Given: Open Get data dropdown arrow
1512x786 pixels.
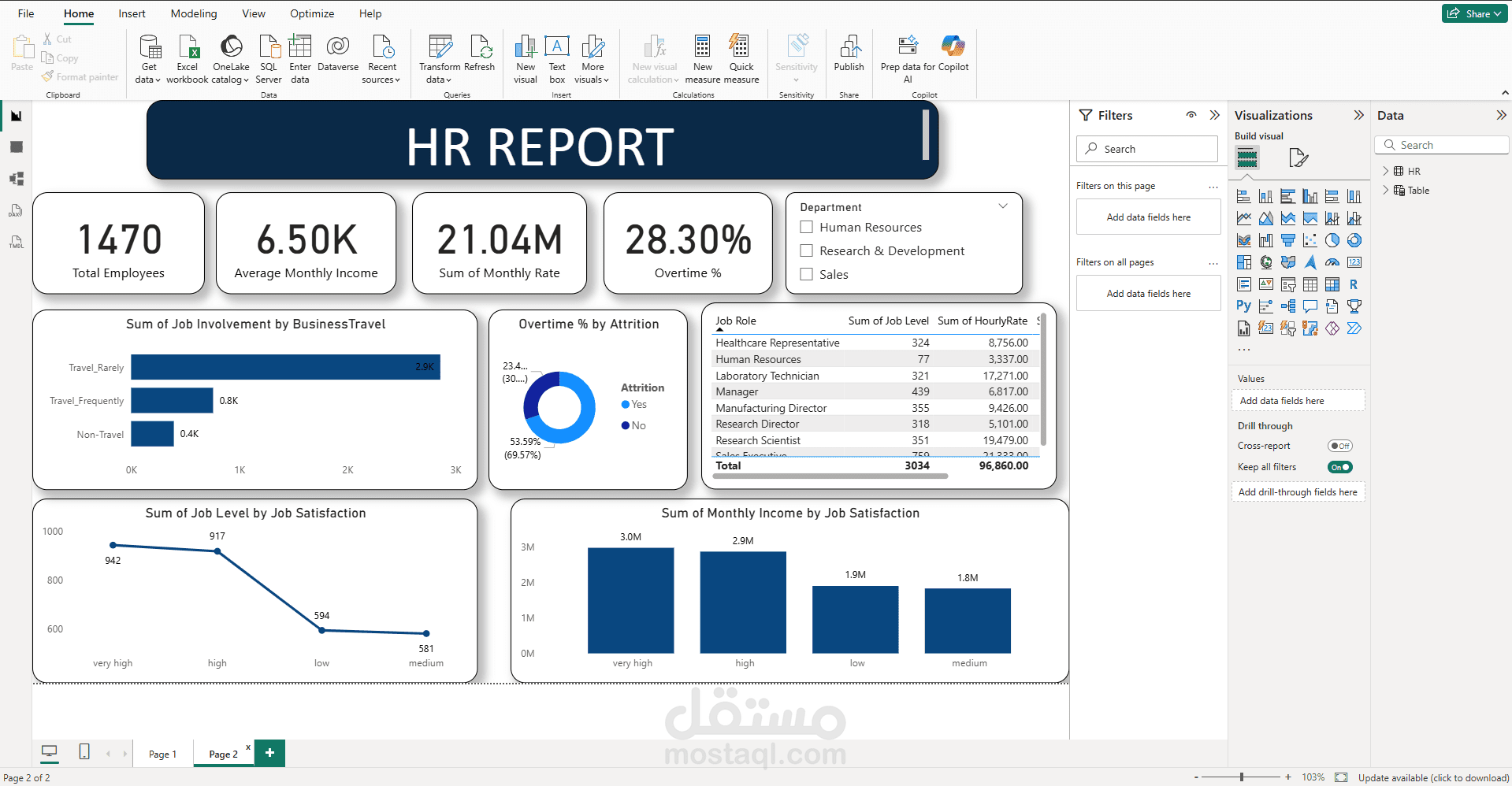Looking at the screenshot, I should point(158,80).
